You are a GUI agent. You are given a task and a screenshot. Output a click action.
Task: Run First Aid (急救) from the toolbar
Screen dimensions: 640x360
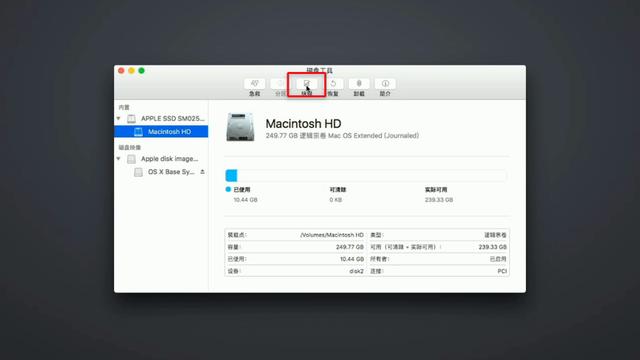(x=254, y=84)
